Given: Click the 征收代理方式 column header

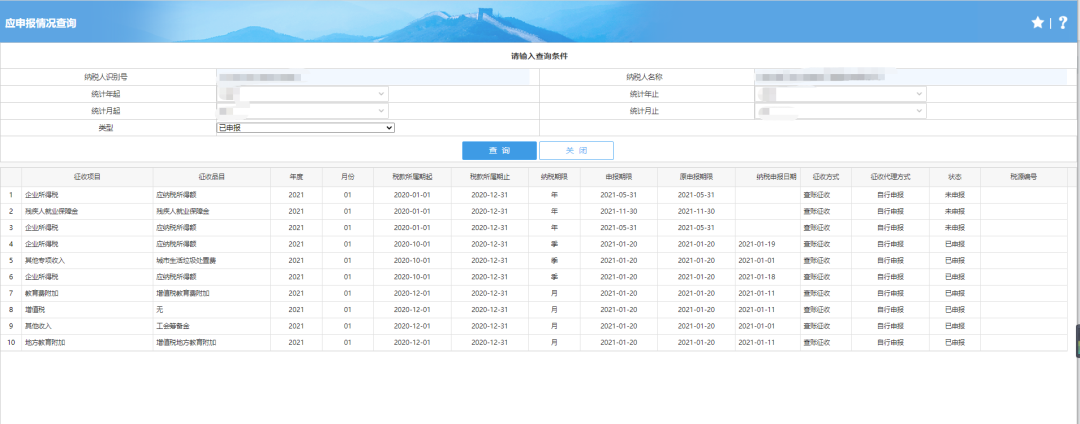Looking at the screenshot, I should [890, 177].
